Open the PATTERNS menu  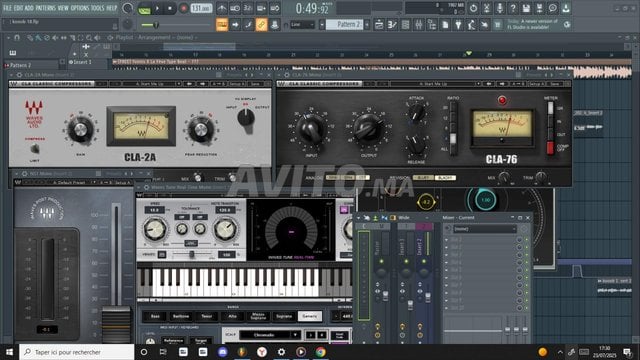pos(45,8)
